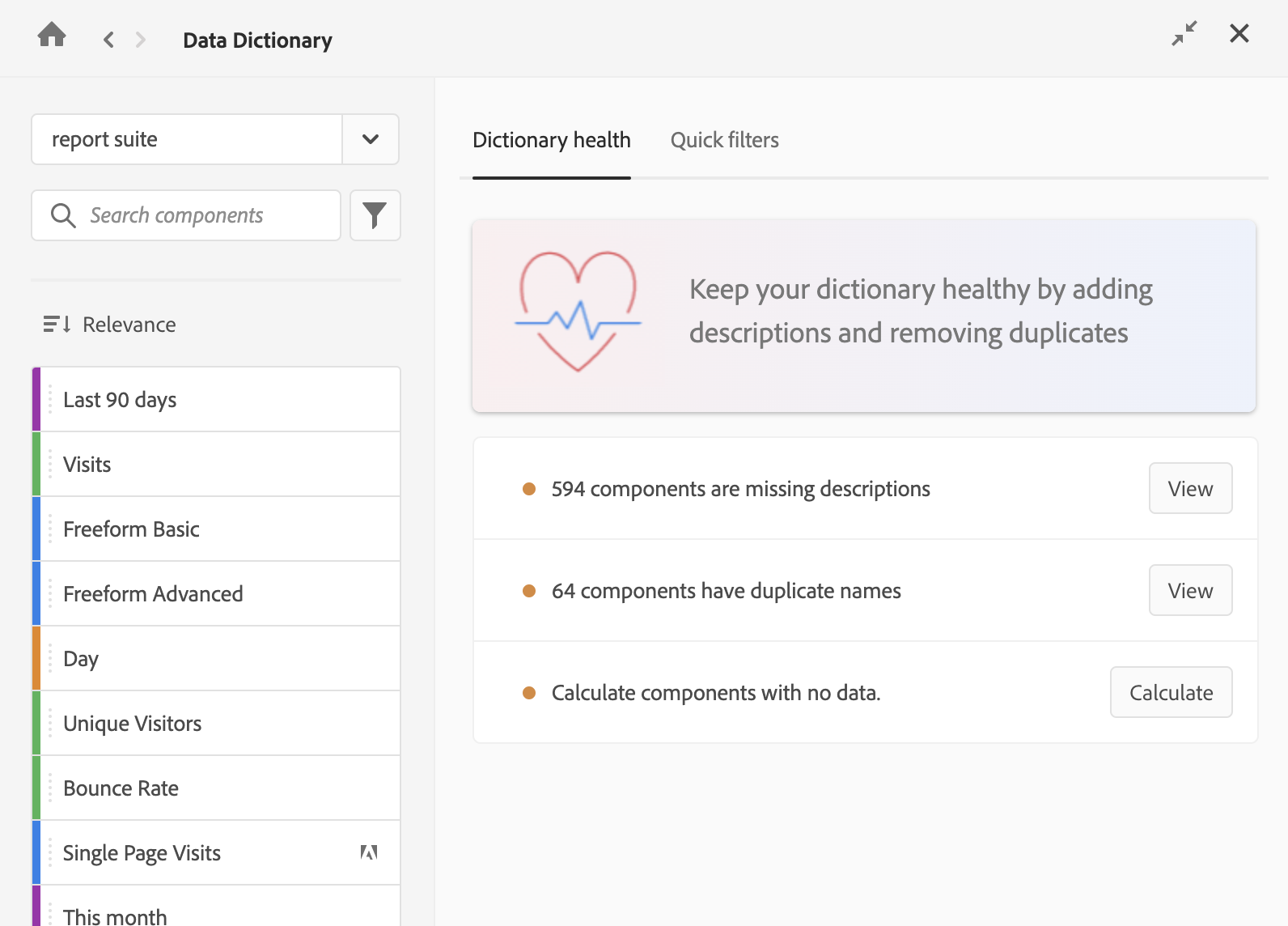This screenshot has width=1288, height=926.
Task: Navigate forward with the right chevron
Action: click(x=141, y=40)
